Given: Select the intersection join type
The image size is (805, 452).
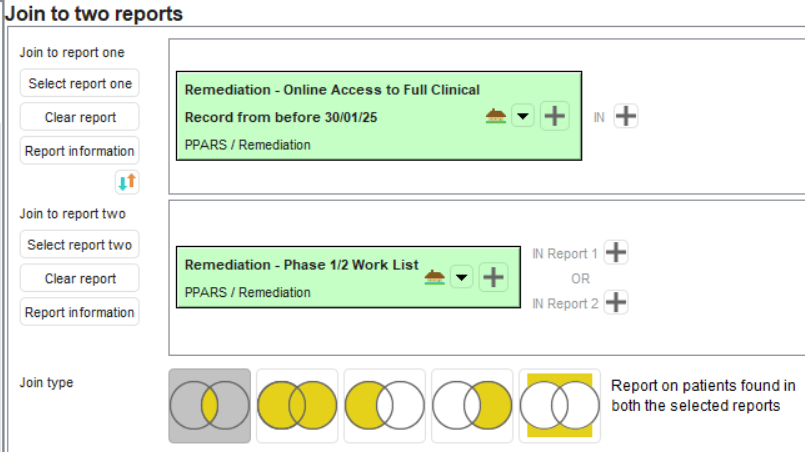Looking at the screenshot, I should click(x=209, y=406).
